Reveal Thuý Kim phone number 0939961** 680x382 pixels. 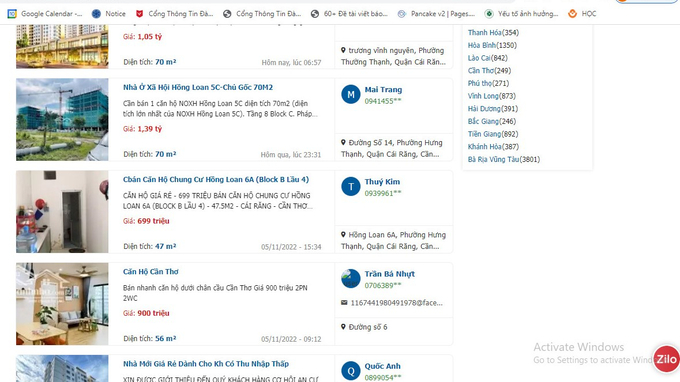tap(383, 193)
